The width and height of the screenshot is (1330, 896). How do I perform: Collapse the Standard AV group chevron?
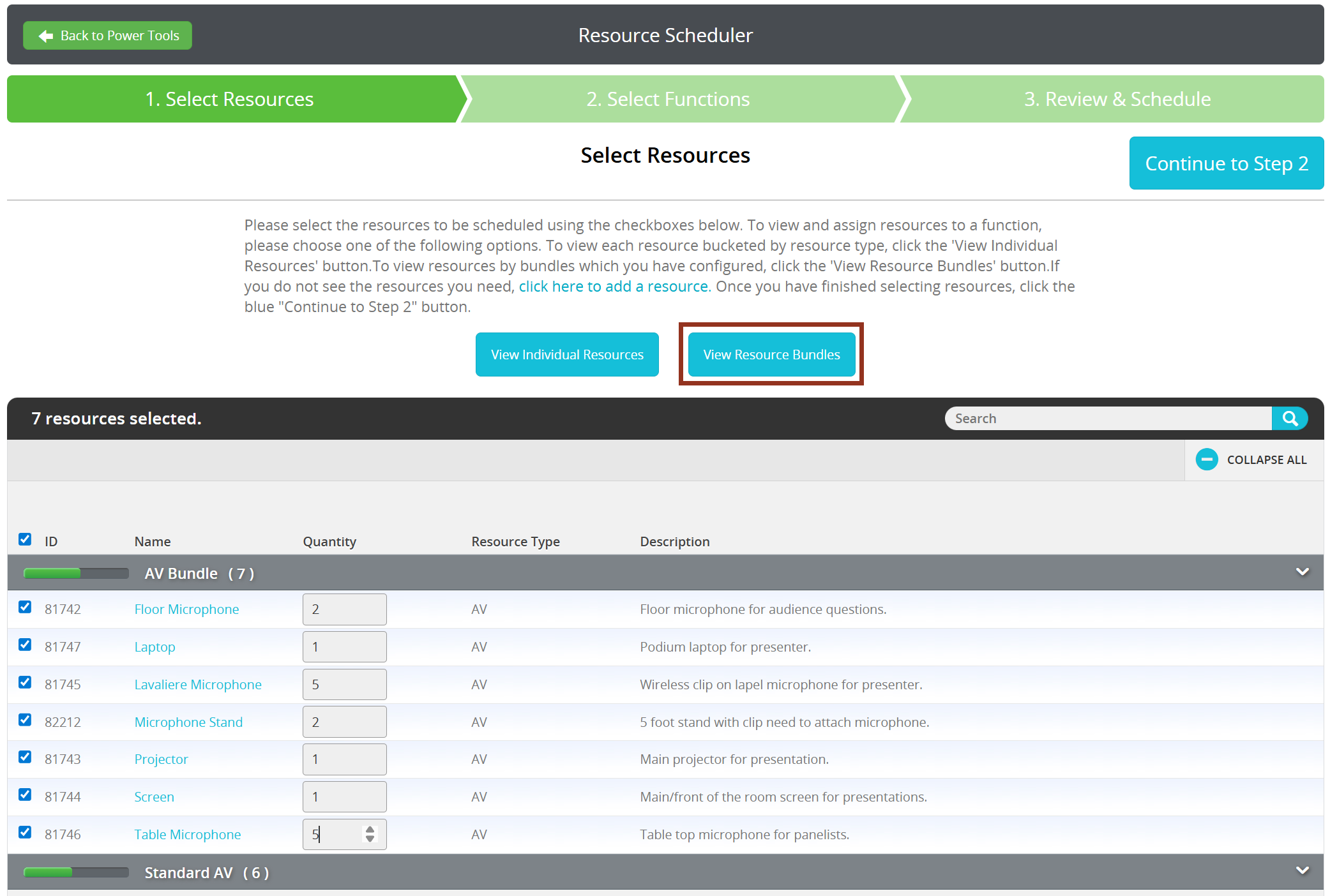1302,871
